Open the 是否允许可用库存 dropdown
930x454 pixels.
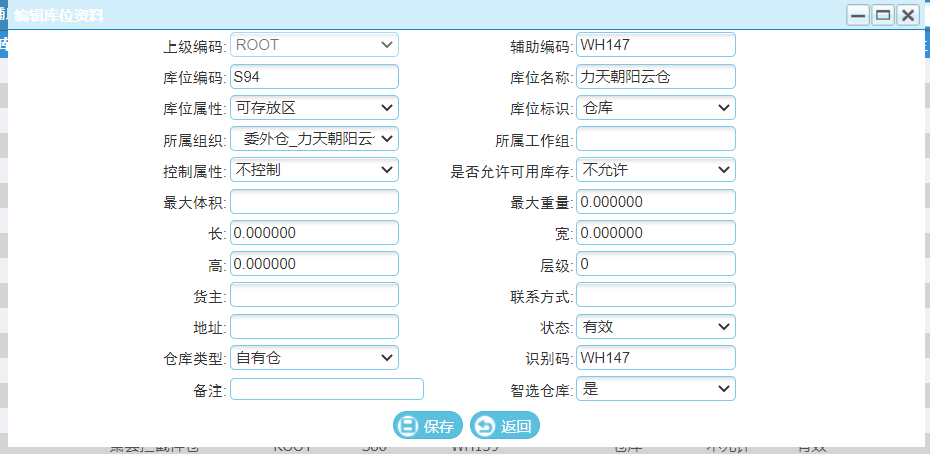click(655, 170)
